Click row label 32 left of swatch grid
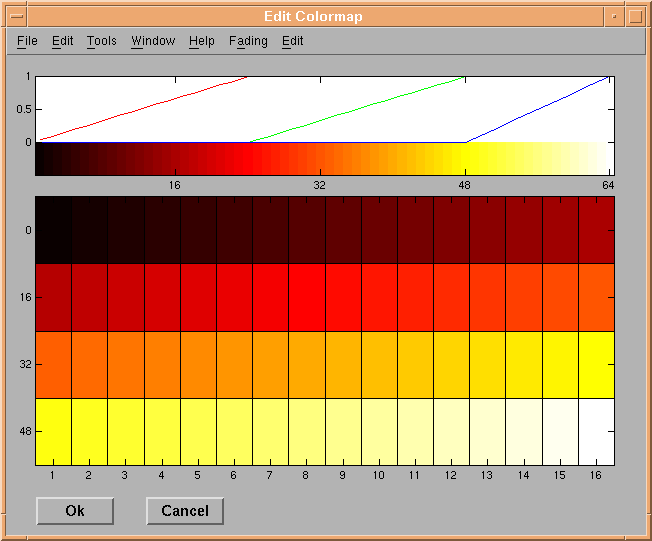652x541 pixels. tap(25, 364)
